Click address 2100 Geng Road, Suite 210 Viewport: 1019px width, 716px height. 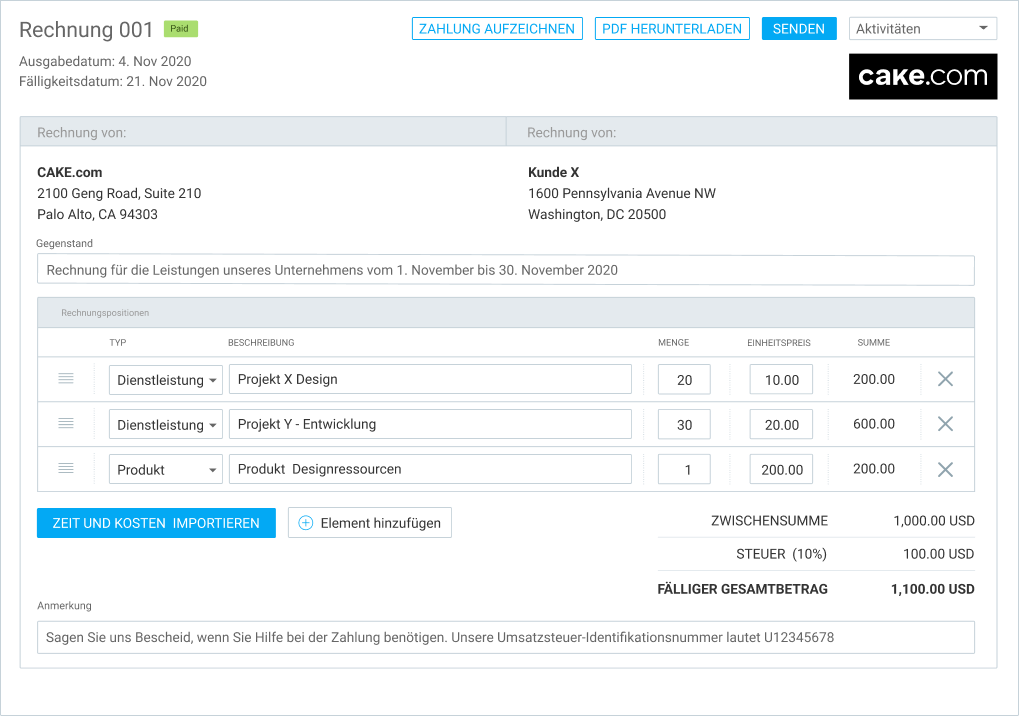(119, 194)
